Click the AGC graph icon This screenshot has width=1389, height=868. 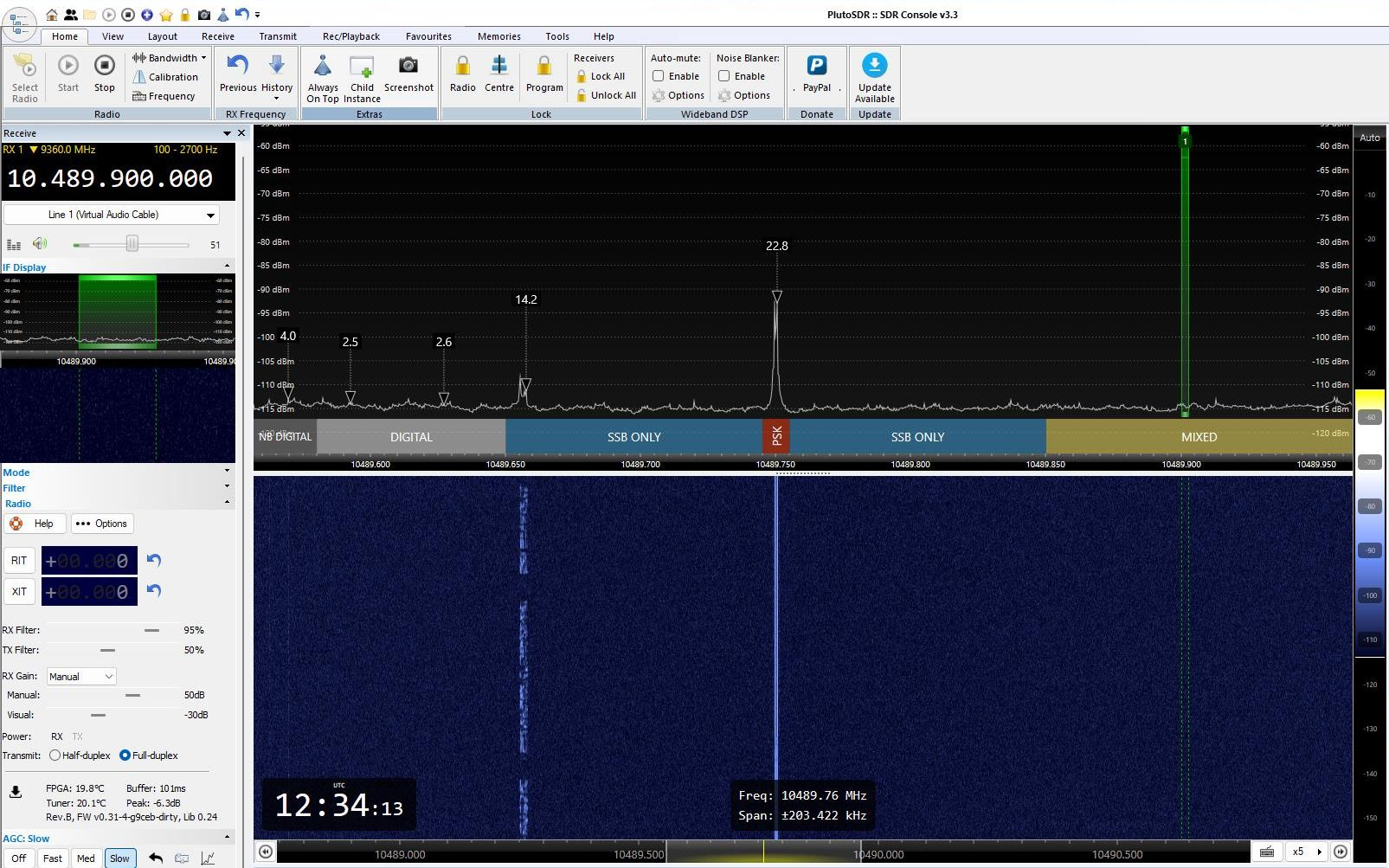(208, 858)
